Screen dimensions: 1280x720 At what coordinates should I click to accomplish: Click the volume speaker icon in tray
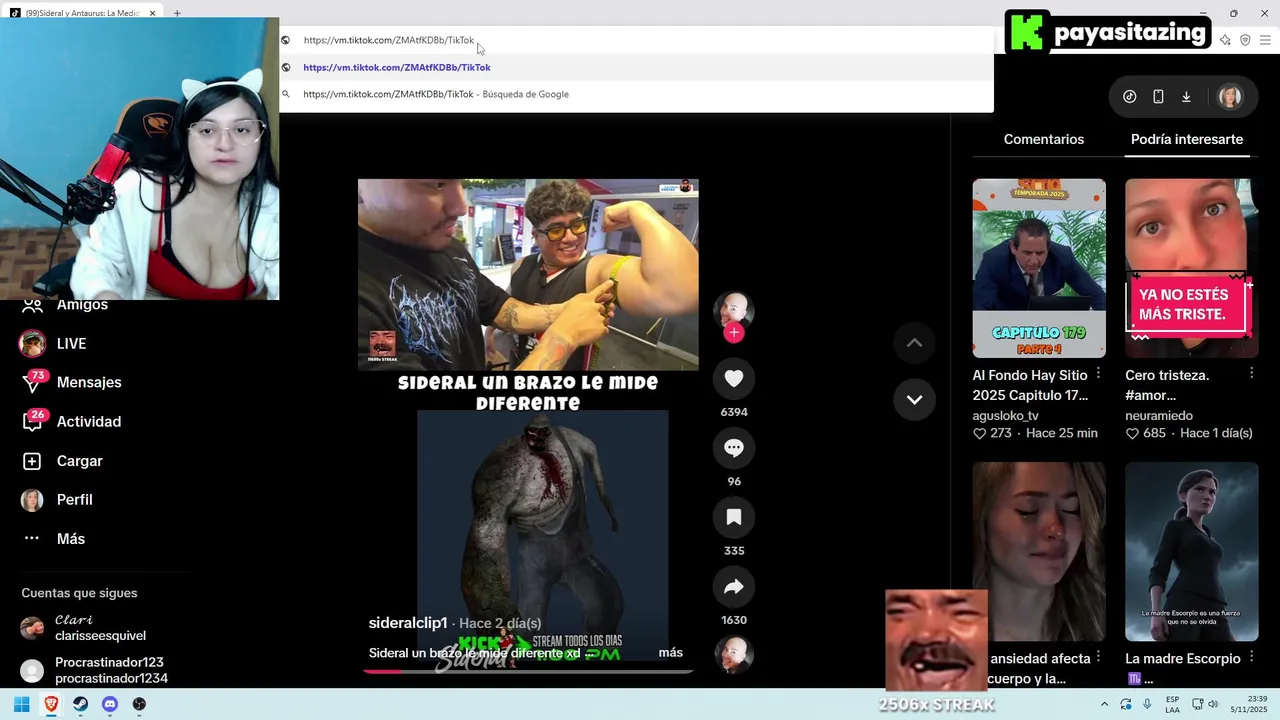[1213, 704]
